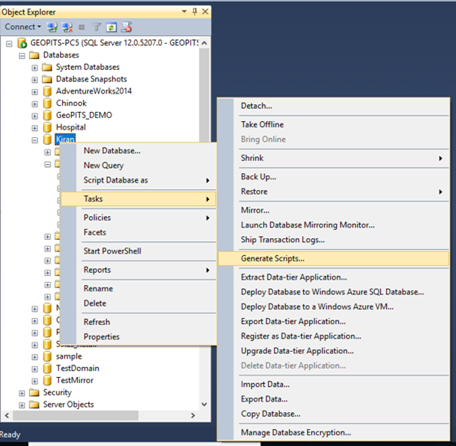Viewport: 456px width, 446px height.
Task: Expand the Security folder
Action: pos(22,393)
